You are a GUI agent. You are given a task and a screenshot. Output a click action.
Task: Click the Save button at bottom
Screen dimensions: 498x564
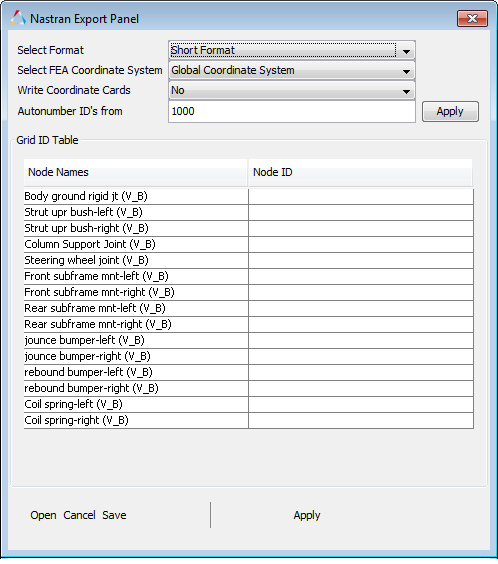tap(114, 515)
